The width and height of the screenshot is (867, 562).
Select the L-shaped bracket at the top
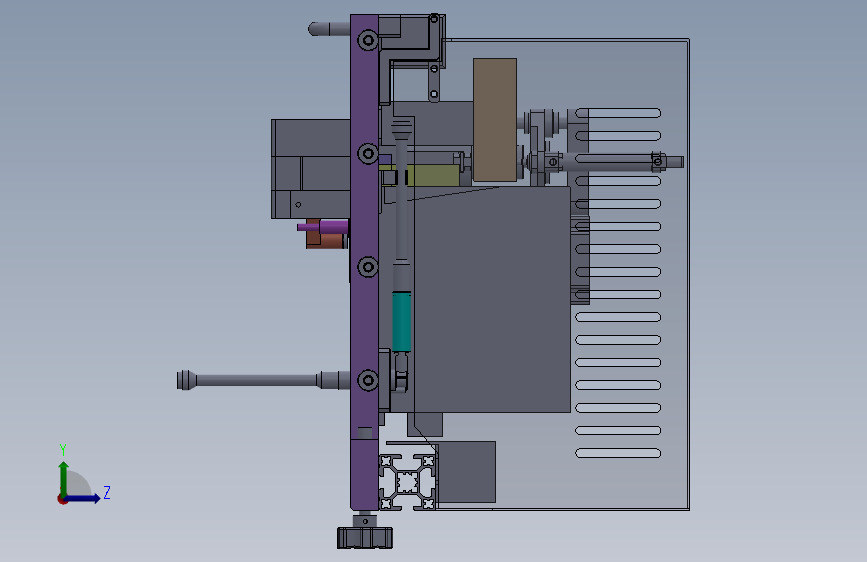[x=412, y=55]
